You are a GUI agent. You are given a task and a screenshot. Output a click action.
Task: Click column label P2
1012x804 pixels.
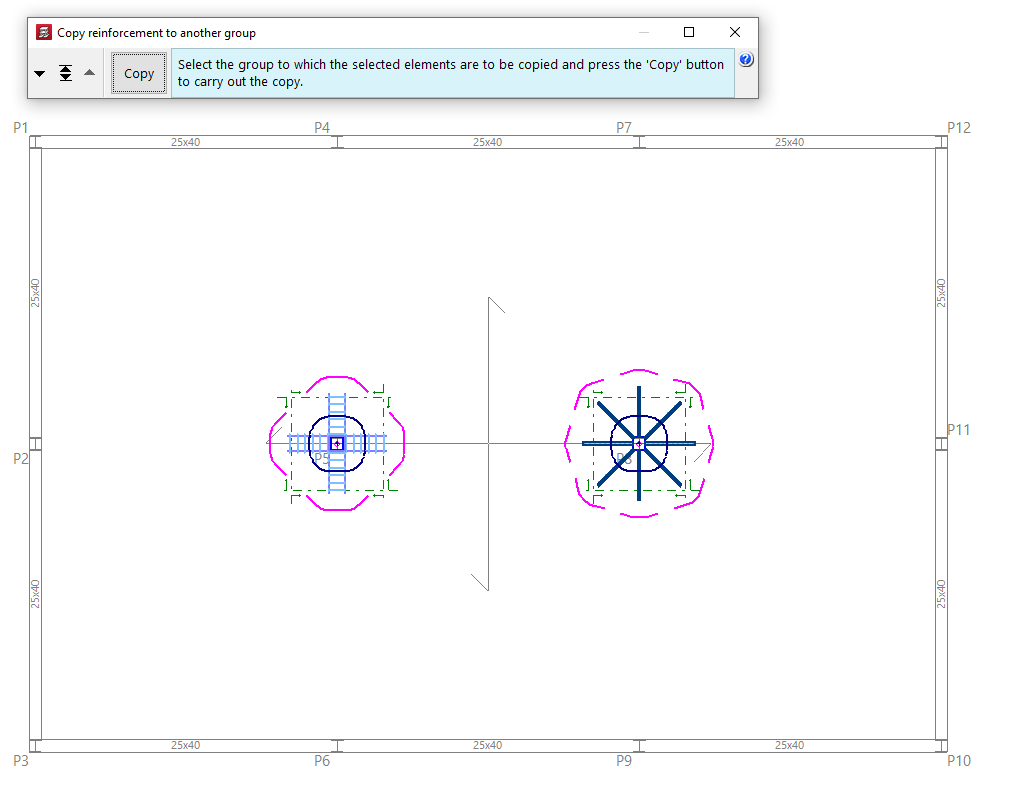21,459
